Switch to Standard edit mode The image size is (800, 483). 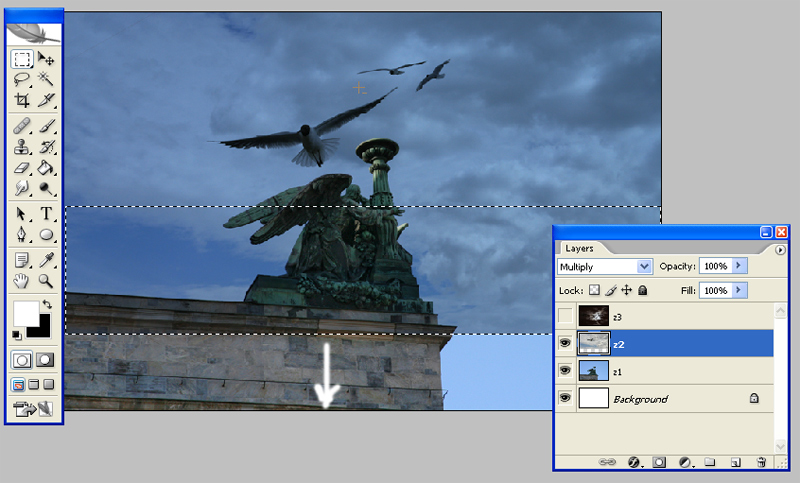[x=21, y=360]
